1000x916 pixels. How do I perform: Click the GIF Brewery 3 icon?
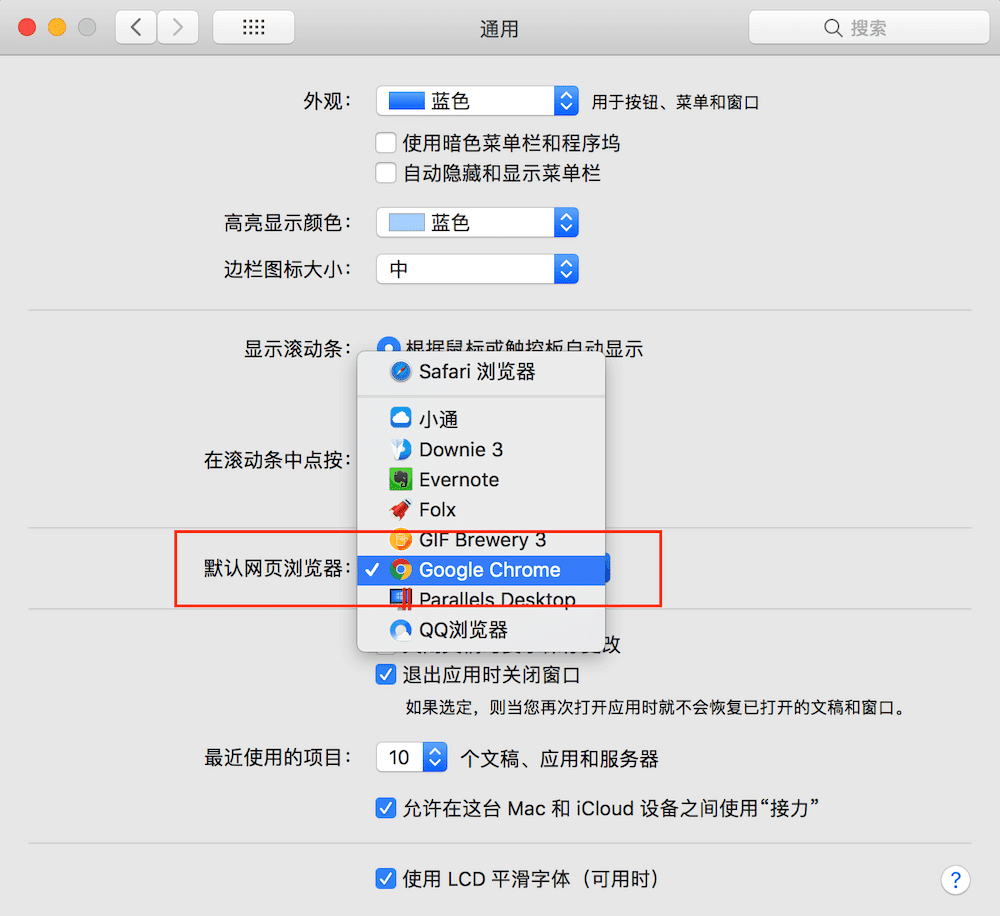[401, 540]
